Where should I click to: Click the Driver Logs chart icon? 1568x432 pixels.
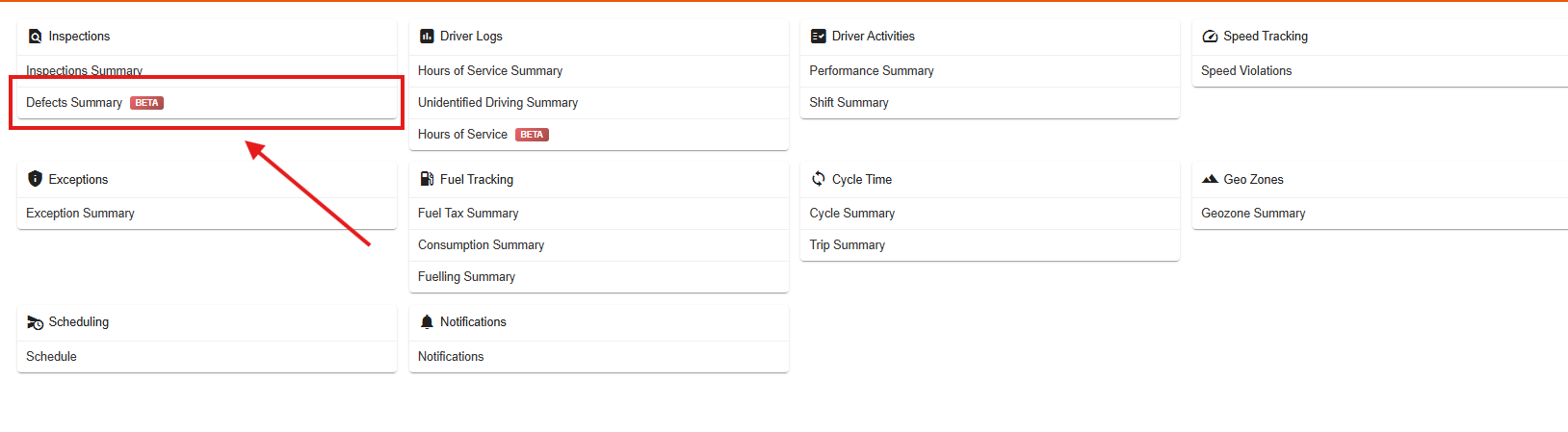coord(427,37)
